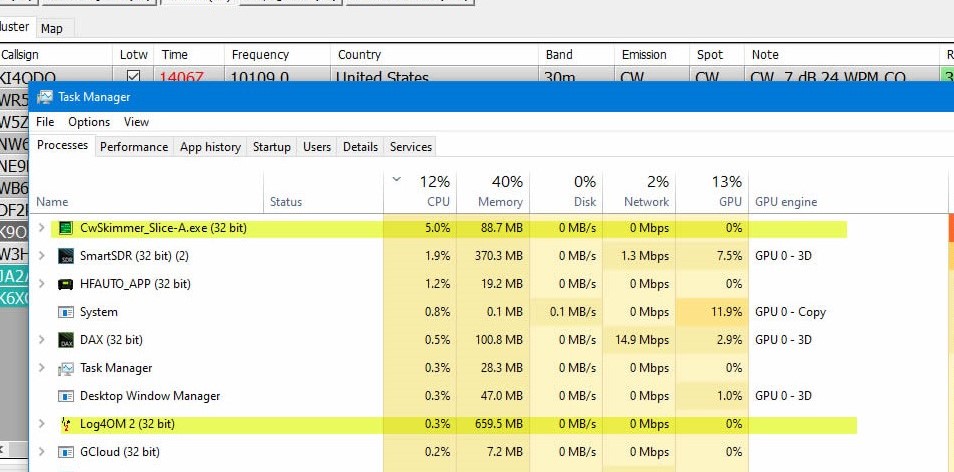Switch to the App history tab

[211, 147]
